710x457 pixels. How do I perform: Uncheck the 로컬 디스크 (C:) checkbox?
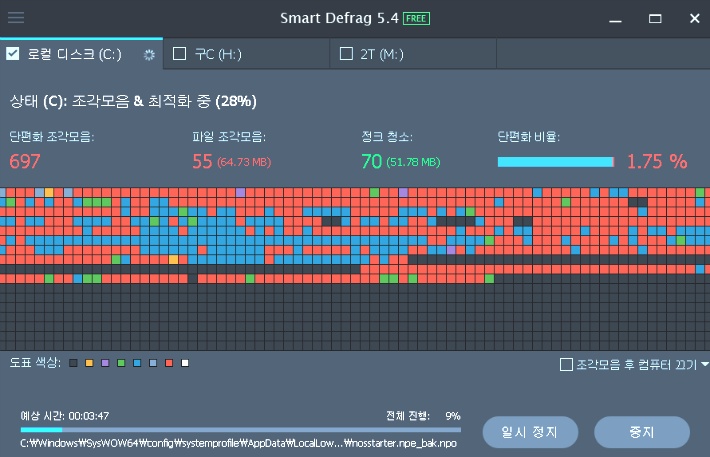(x=13, y=54)
